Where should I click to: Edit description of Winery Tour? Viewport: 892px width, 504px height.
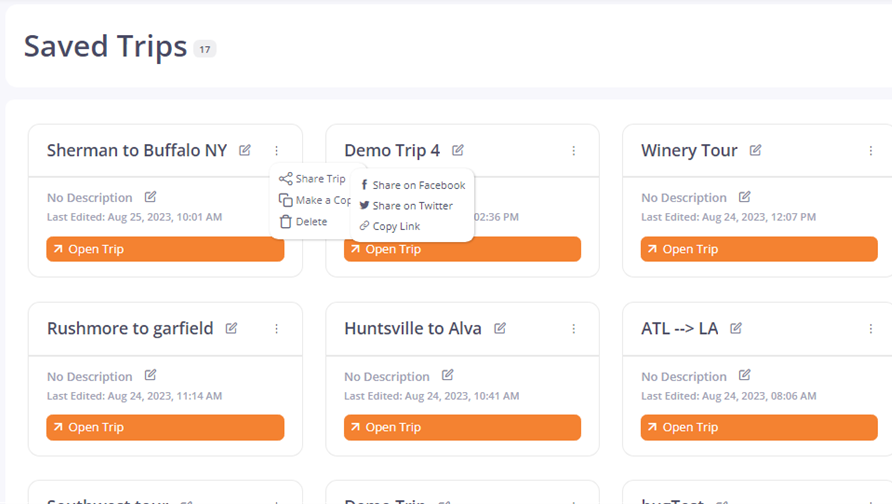pos(744,197)
